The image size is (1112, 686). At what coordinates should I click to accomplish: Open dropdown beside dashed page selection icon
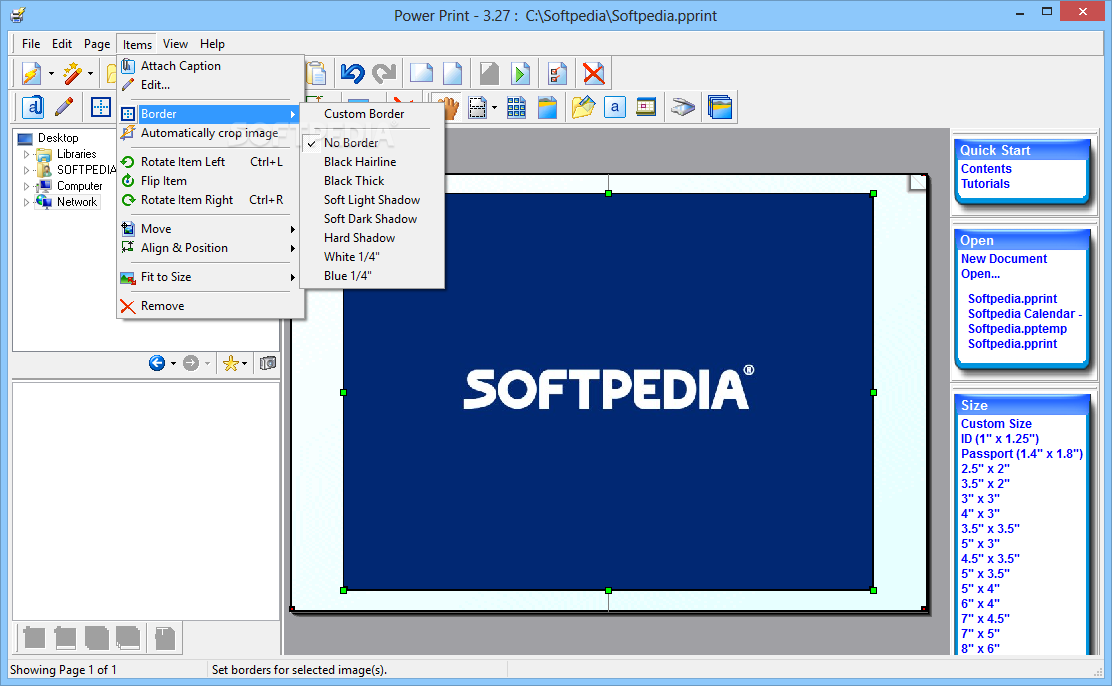(x=494, y=109)
